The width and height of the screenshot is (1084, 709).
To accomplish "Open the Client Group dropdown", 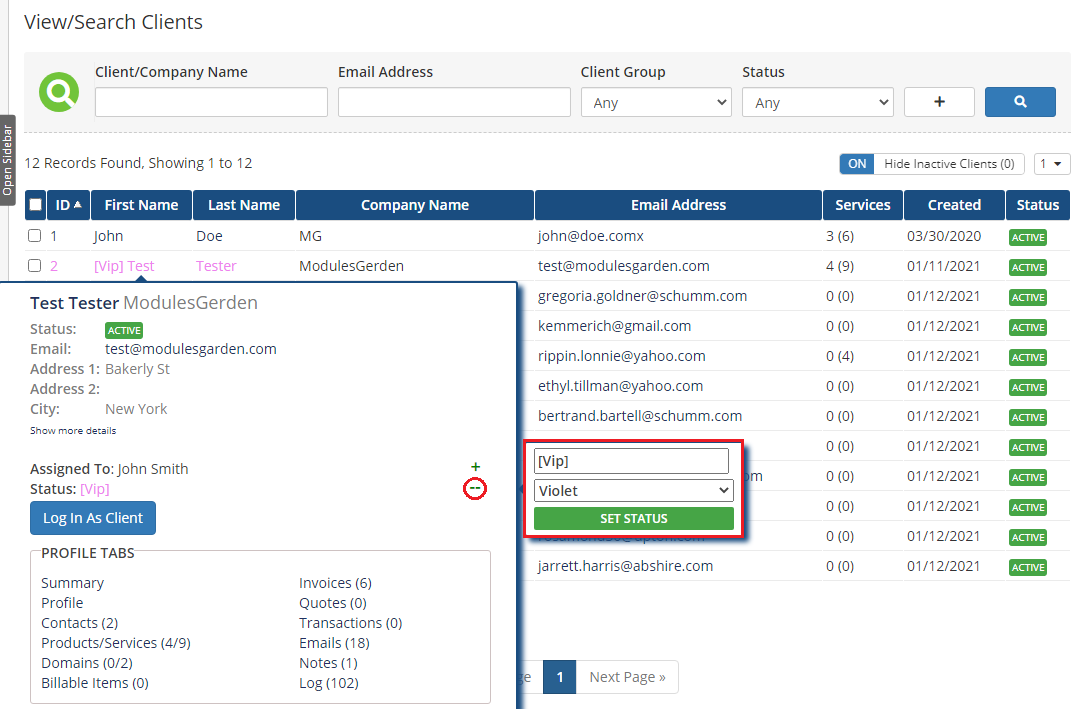I will (x=656, y=102).
